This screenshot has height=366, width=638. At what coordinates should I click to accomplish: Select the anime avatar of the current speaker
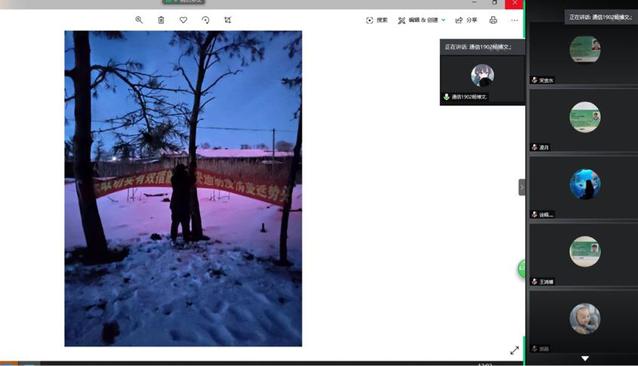pyautogui.click(x=483, y=76)
